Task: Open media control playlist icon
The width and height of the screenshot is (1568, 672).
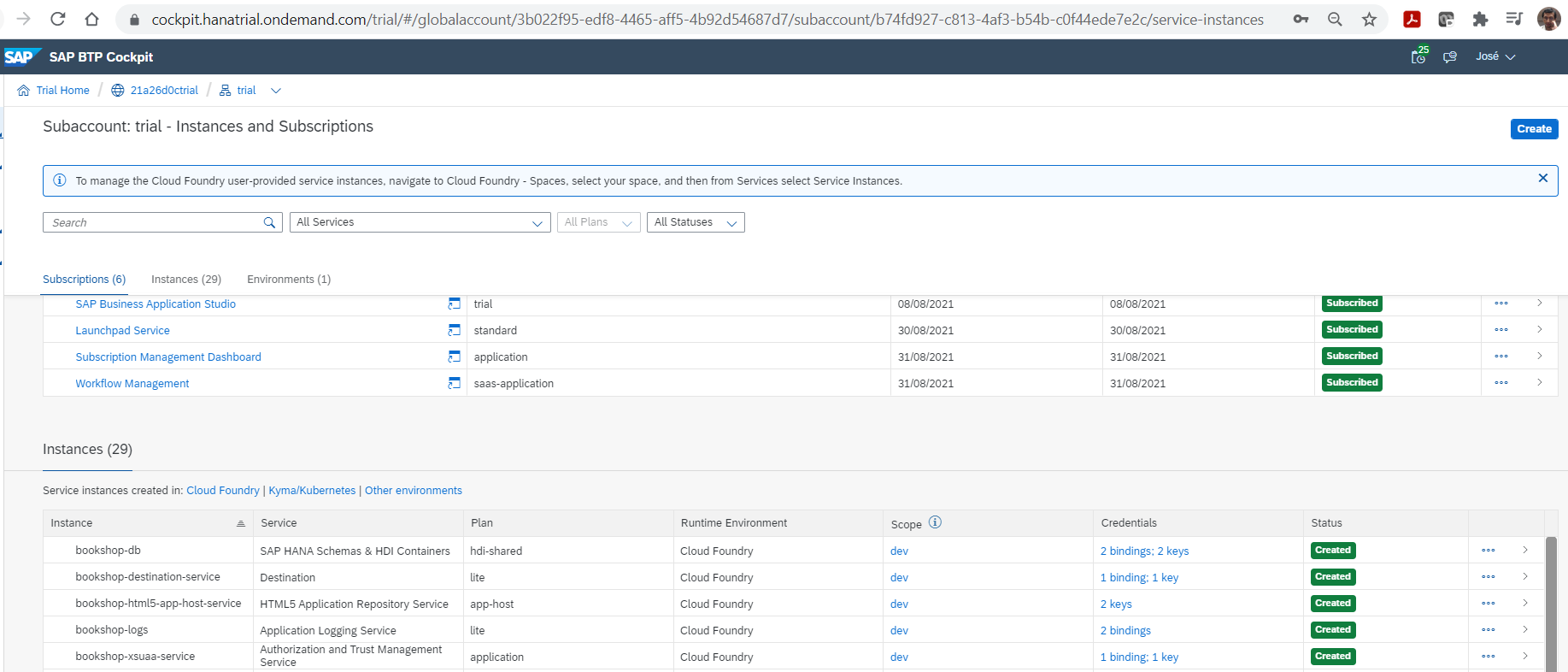Action: [x=1514, y=19]
